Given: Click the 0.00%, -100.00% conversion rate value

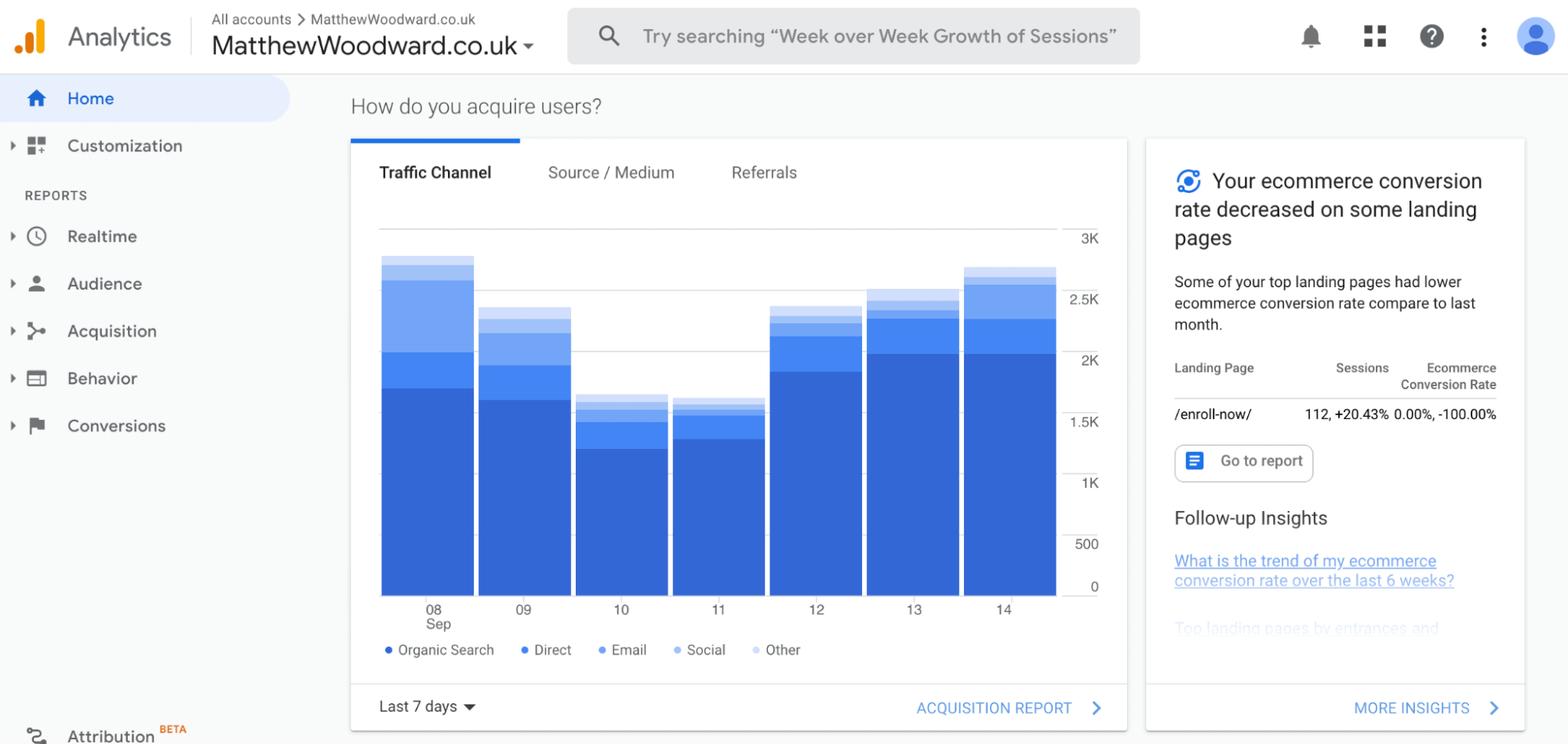Looking at the screenshot, I should 1445,414.
